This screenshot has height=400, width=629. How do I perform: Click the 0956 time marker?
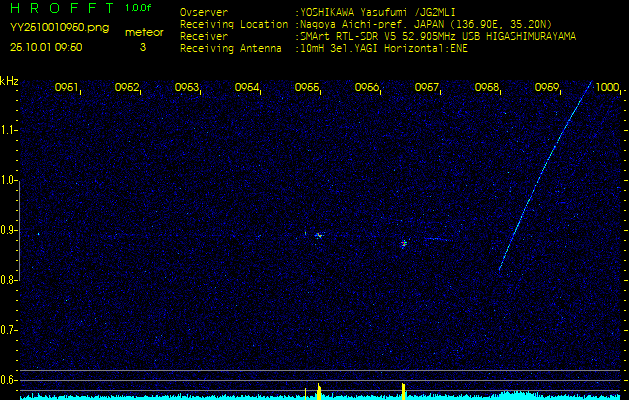[366, 87]
